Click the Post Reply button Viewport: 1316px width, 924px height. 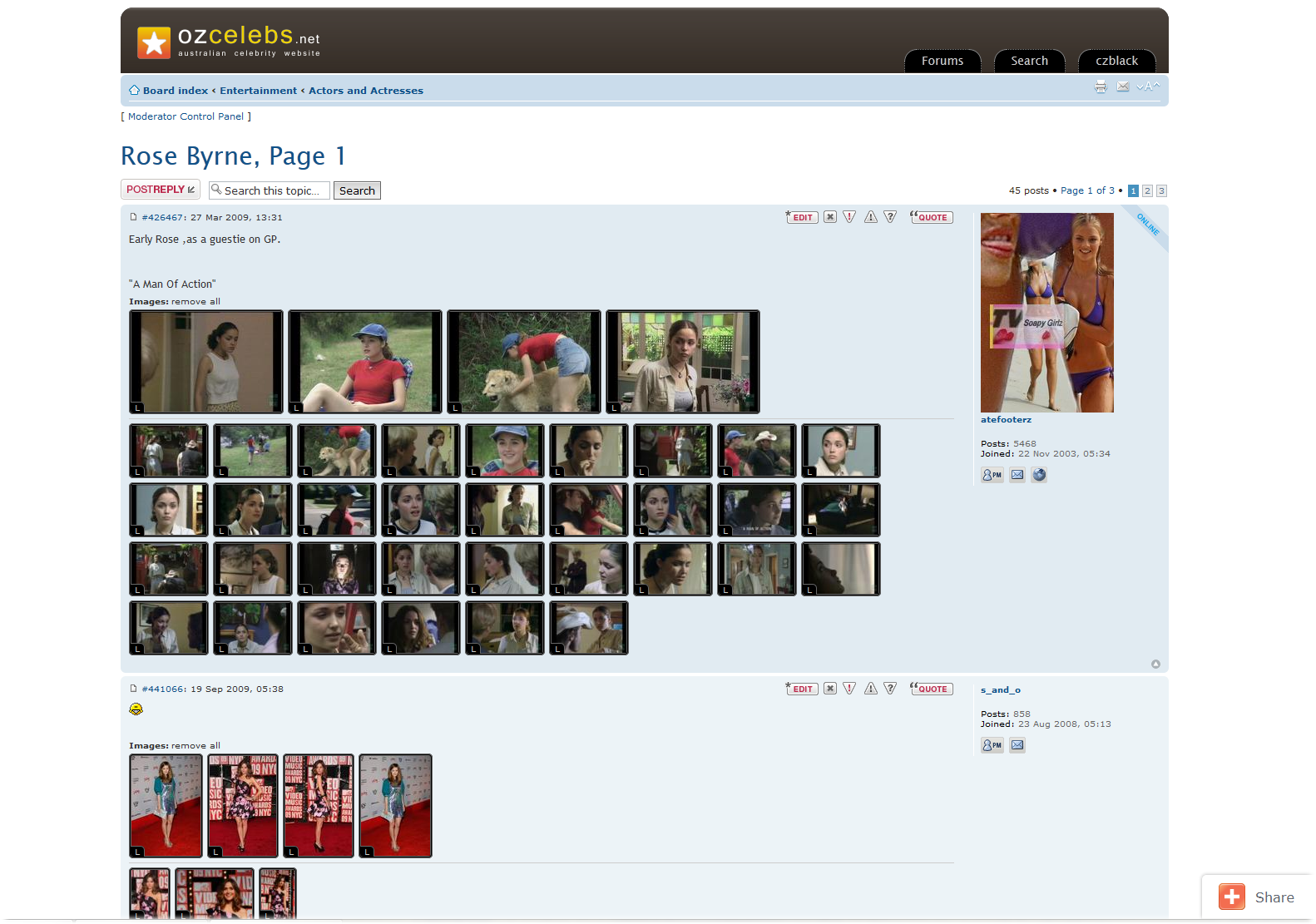[161, 190]
